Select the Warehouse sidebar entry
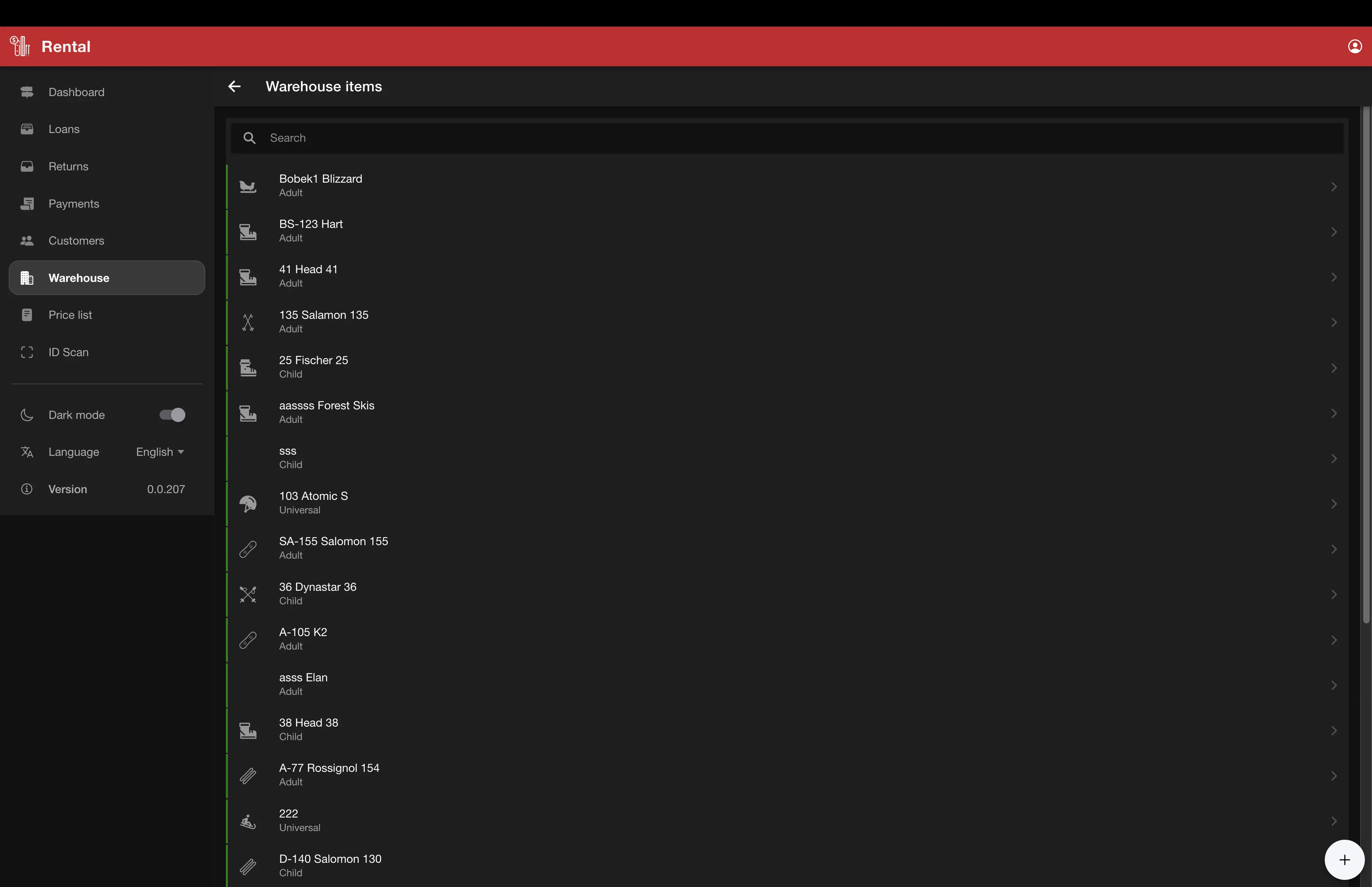Image resolution: width=1372 pixels, height=887 pixels. pos(107,278)
